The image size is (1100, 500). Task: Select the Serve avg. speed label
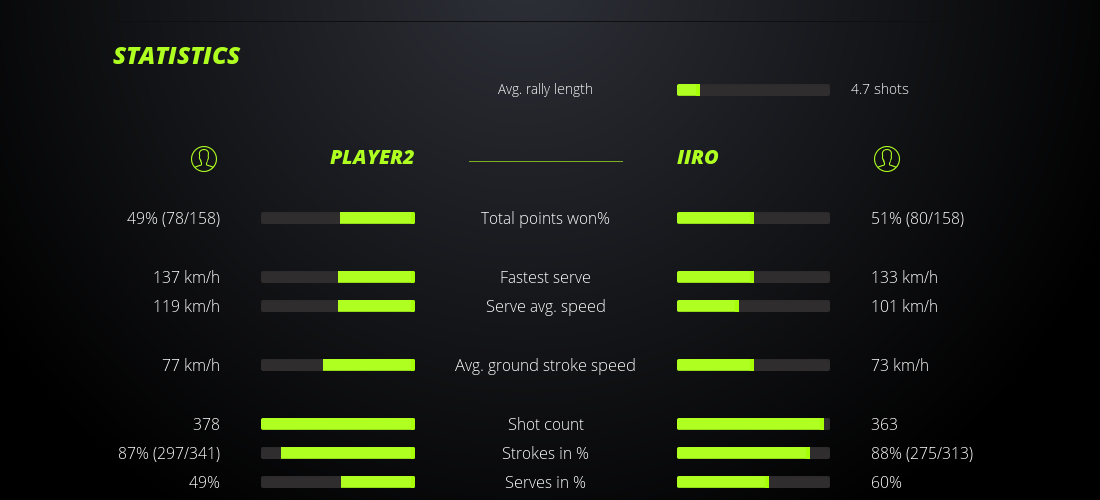(x=545, y=306)
